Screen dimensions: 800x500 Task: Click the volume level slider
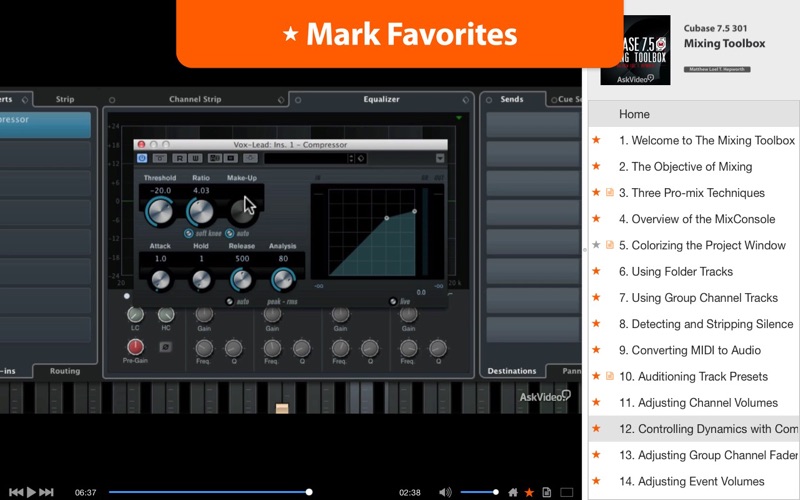click(480, 492)
